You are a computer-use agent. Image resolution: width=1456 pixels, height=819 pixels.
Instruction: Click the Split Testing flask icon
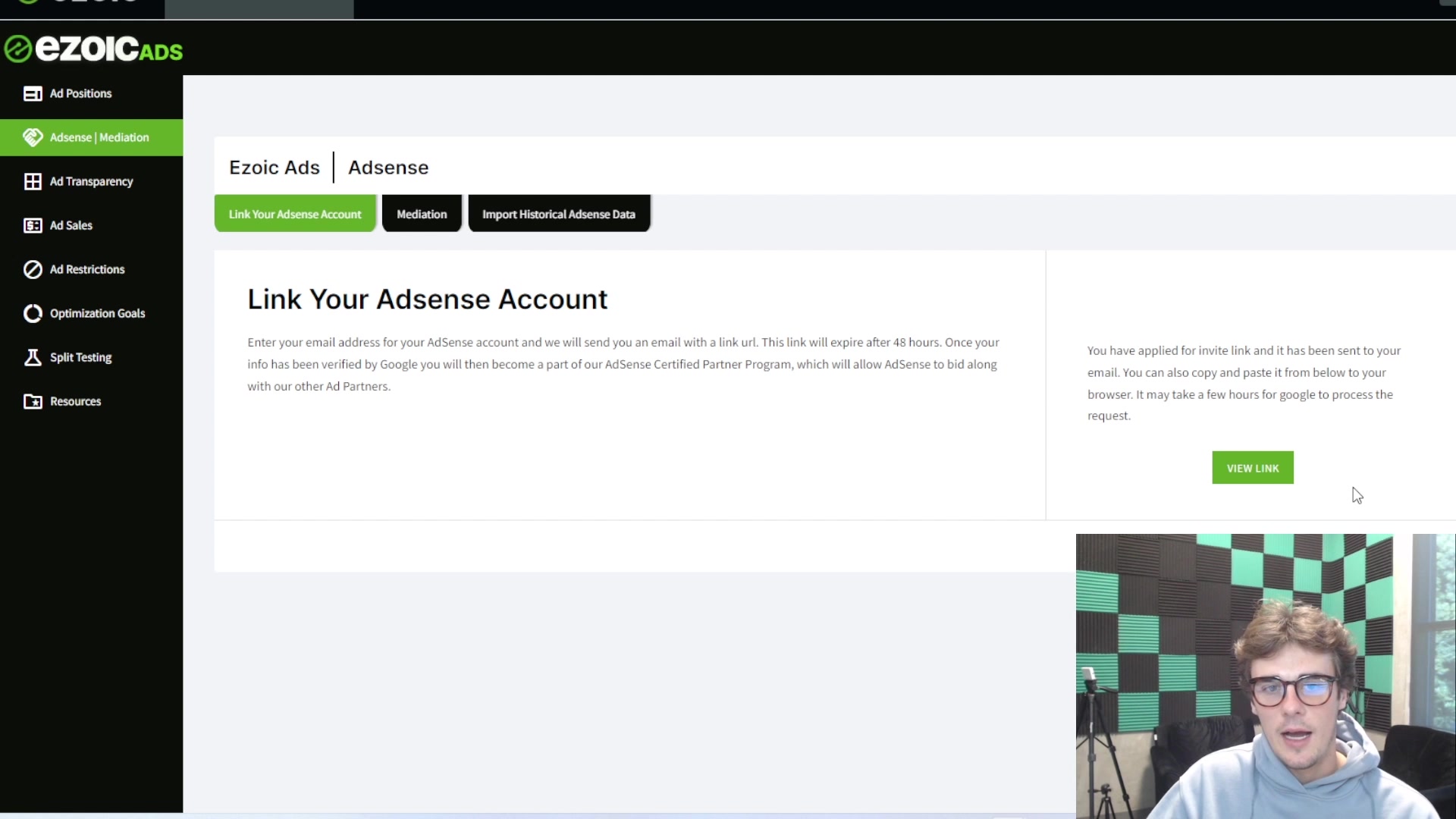point(33,358)
